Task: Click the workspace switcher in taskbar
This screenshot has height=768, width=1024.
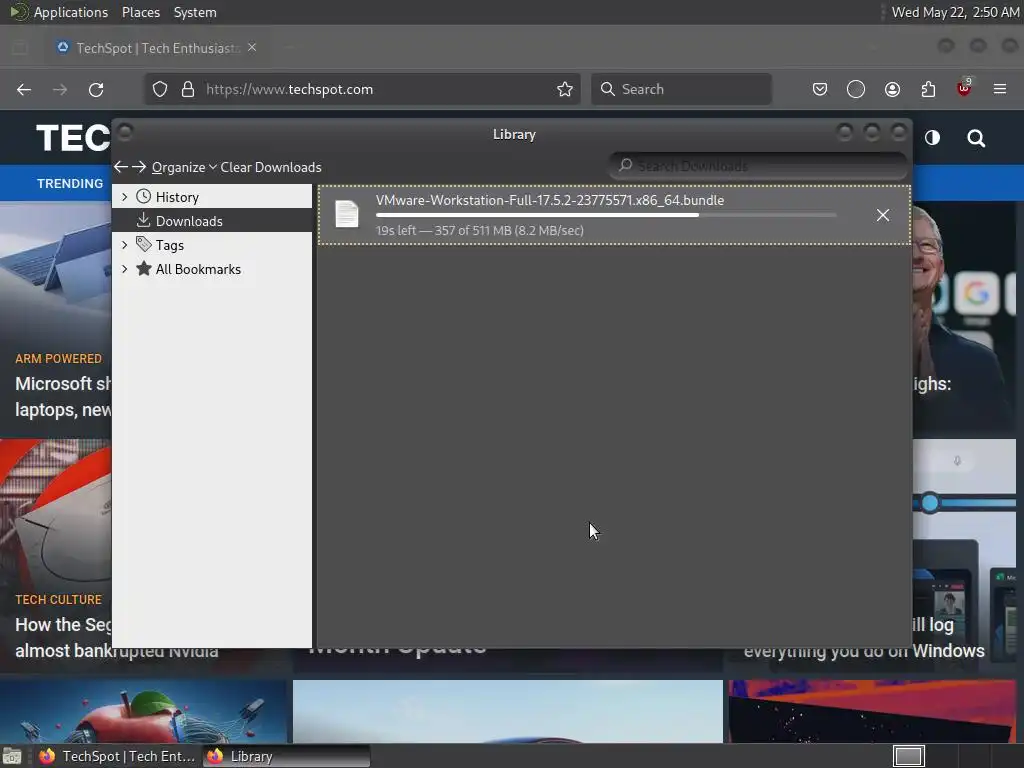Action: (x=908, y=756)
